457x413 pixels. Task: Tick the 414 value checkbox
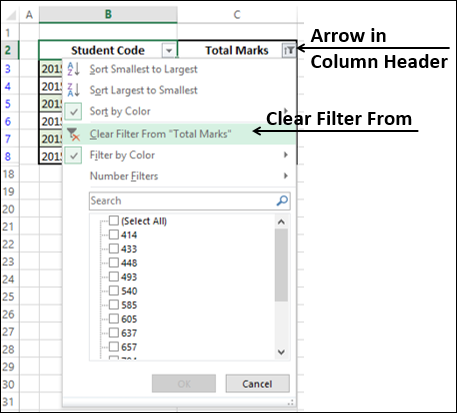tap(114, 234)
